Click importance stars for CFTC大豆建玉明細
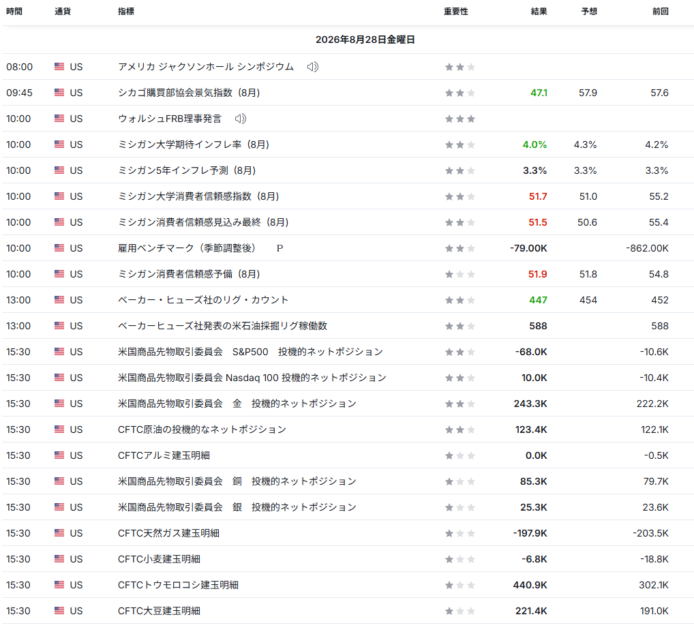 coord(460,611)
